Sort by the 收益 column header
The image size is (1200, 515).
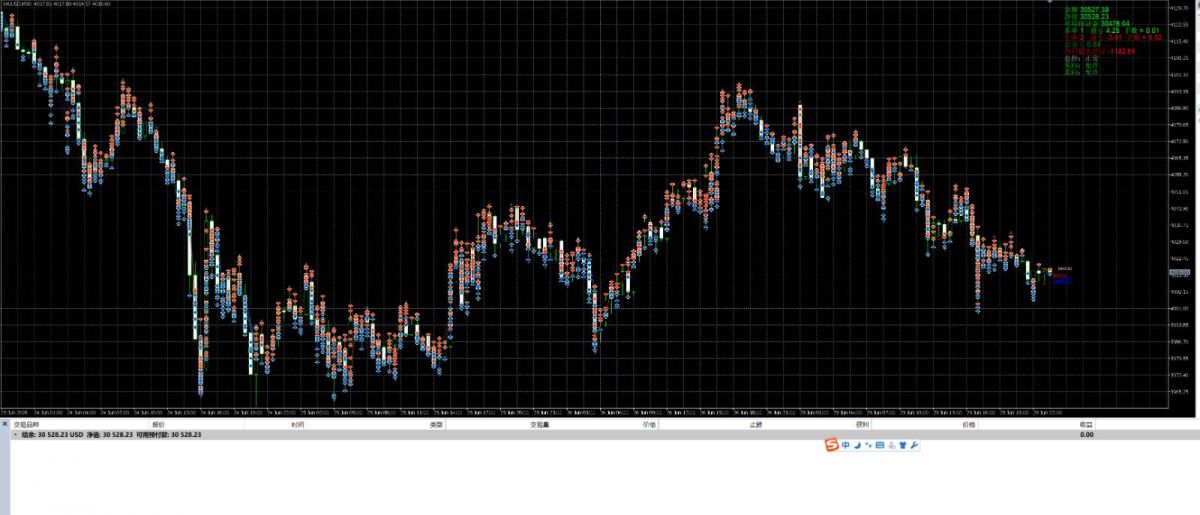tap(1086, 424)
